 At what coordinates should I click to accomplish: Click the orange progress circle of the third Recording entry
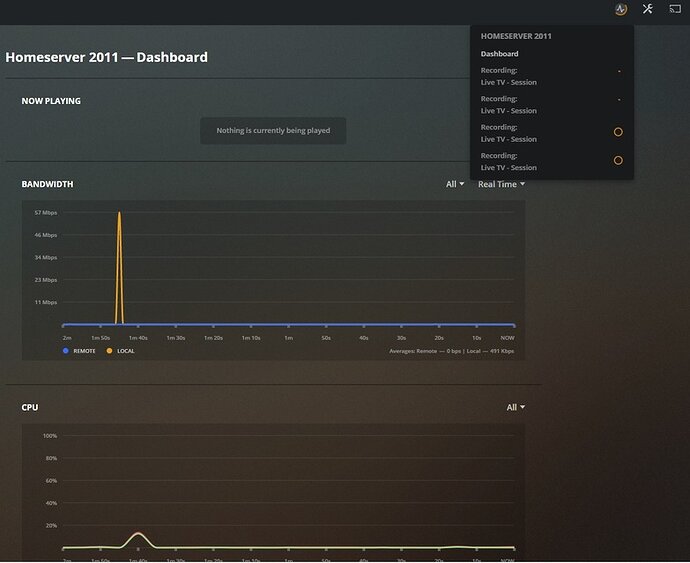coord(618,132)
